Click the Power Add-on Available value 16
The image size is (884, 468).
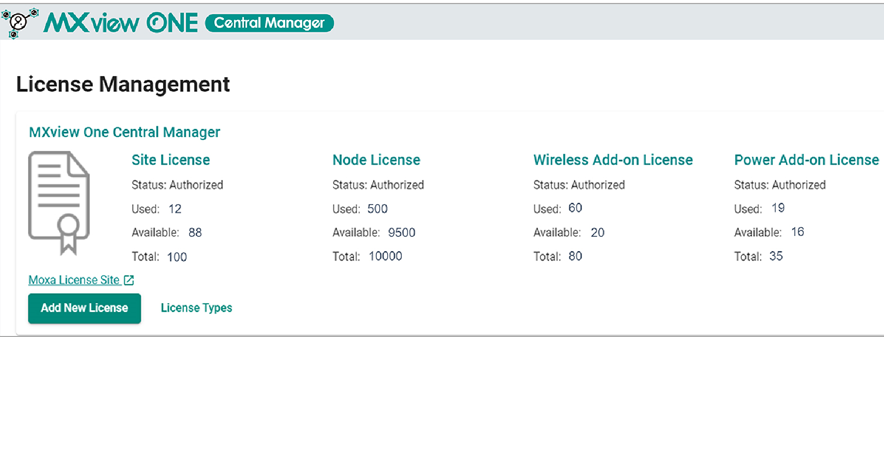pyautogui.click(x=798, y=232)
